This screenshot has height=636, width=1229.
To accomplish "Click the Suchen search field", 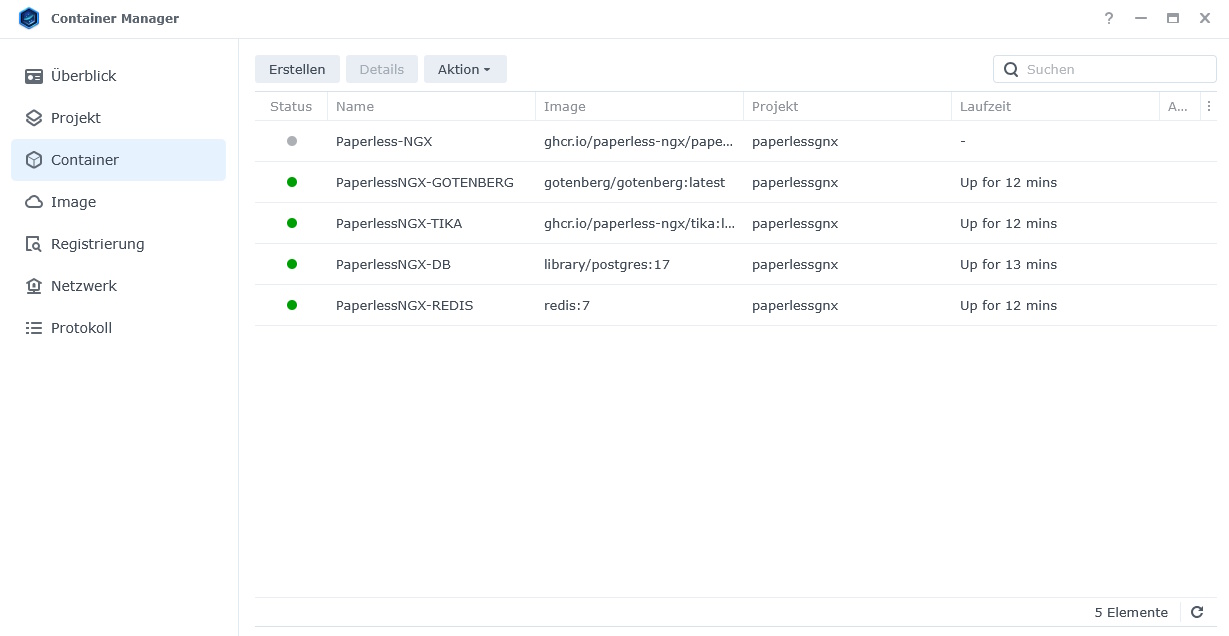I will coord(1105,69).
